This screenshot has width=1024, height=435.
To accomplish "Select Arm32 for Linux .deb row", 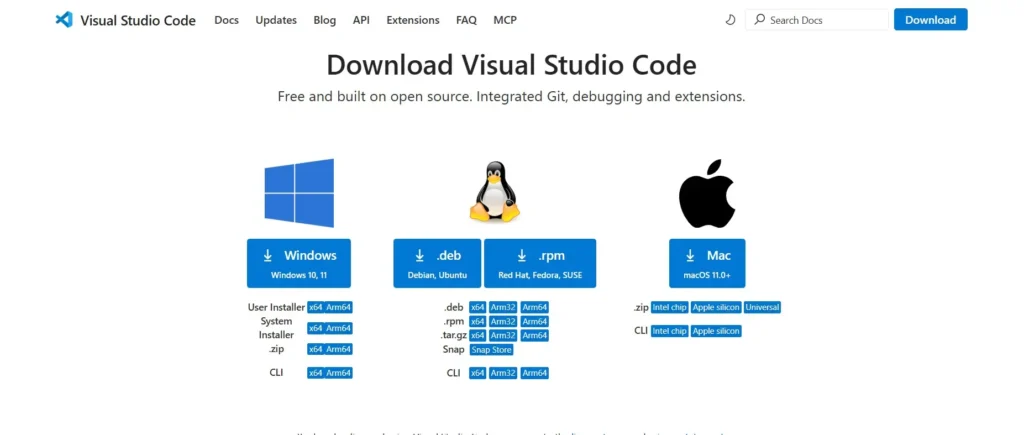I will [504, 308].
